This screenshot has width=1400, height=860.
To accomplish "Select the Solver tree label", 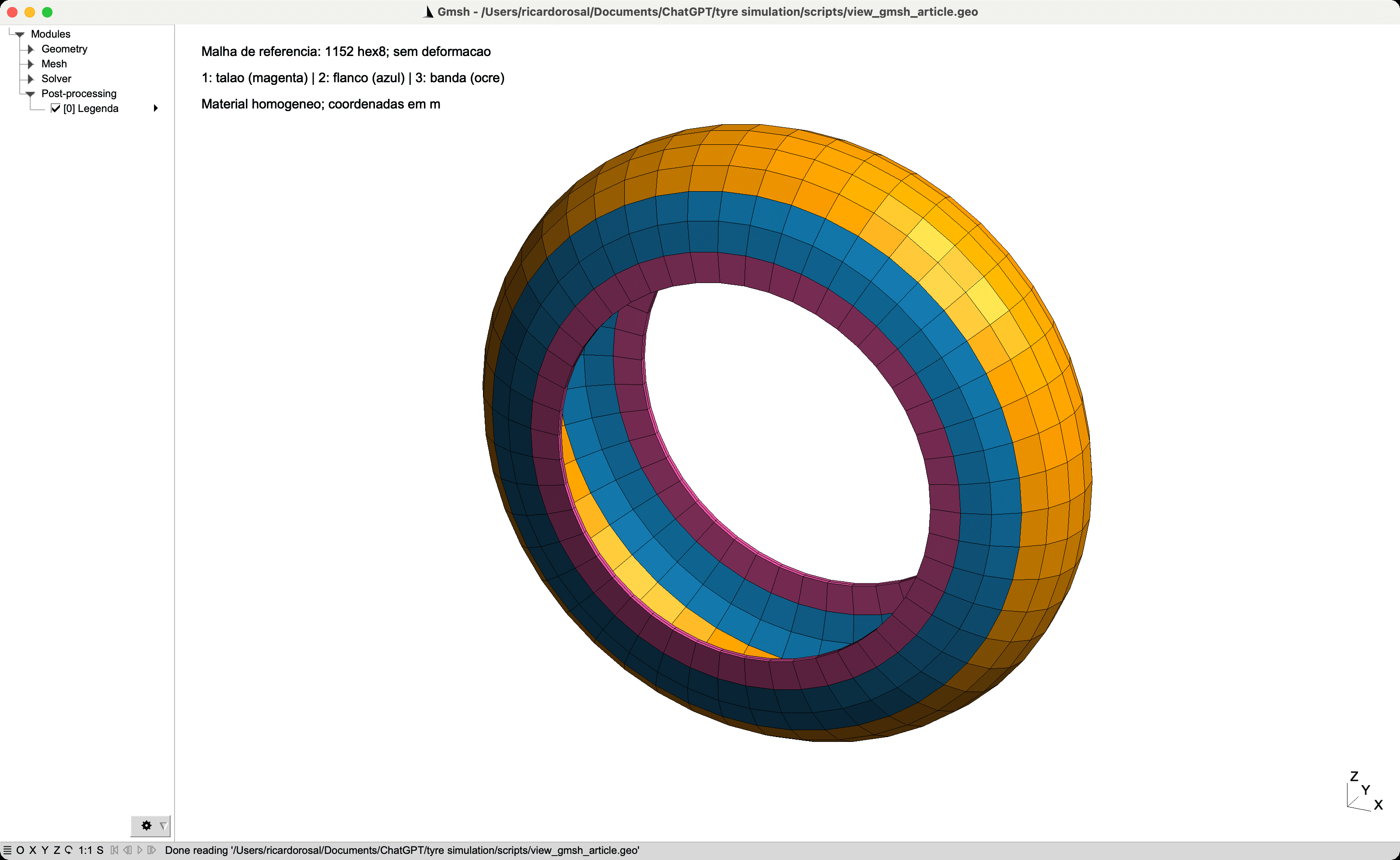I will tap(56, 78).
